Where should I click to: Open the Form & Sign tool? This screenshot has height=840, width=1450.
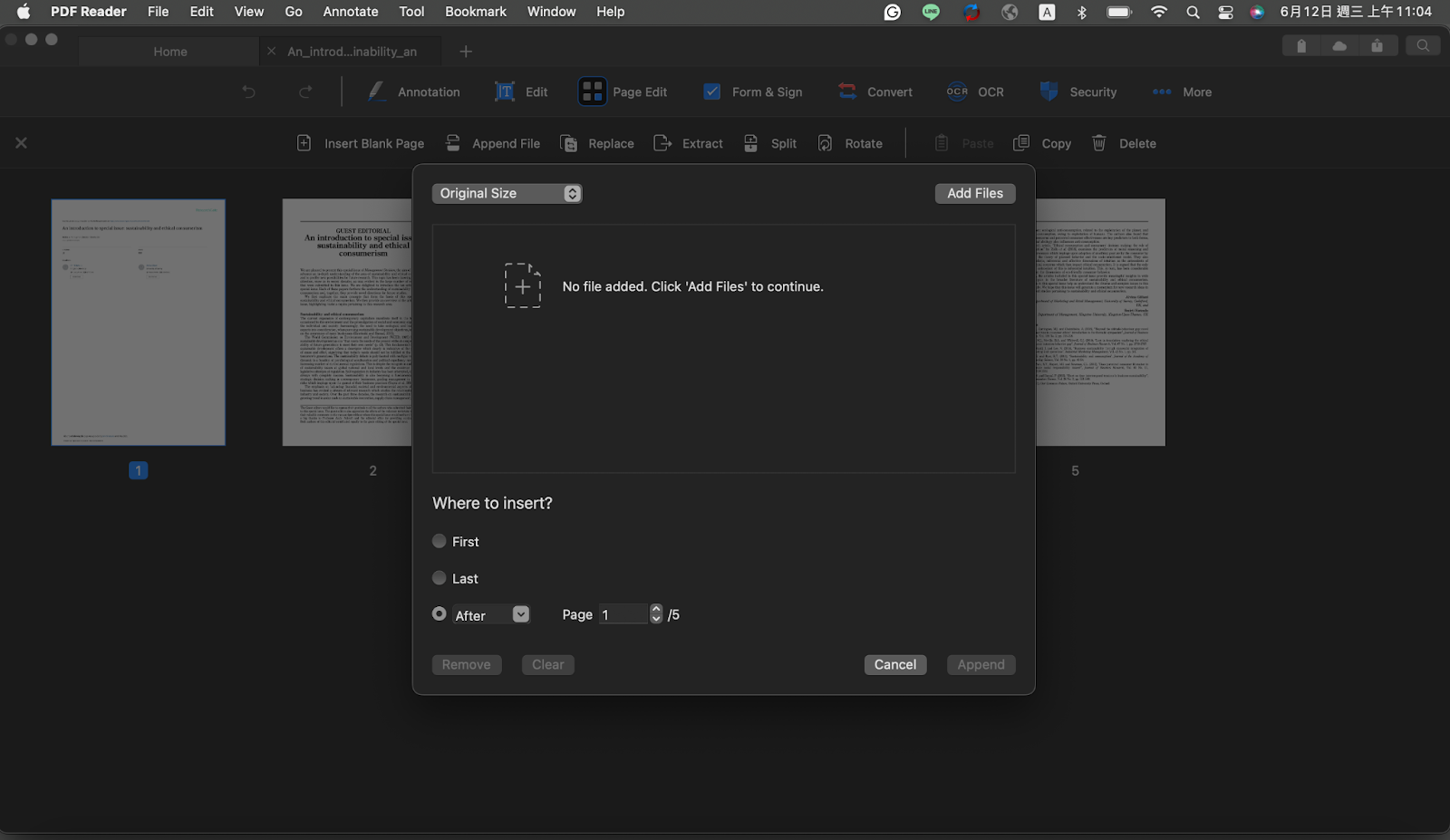pos(752,92)
